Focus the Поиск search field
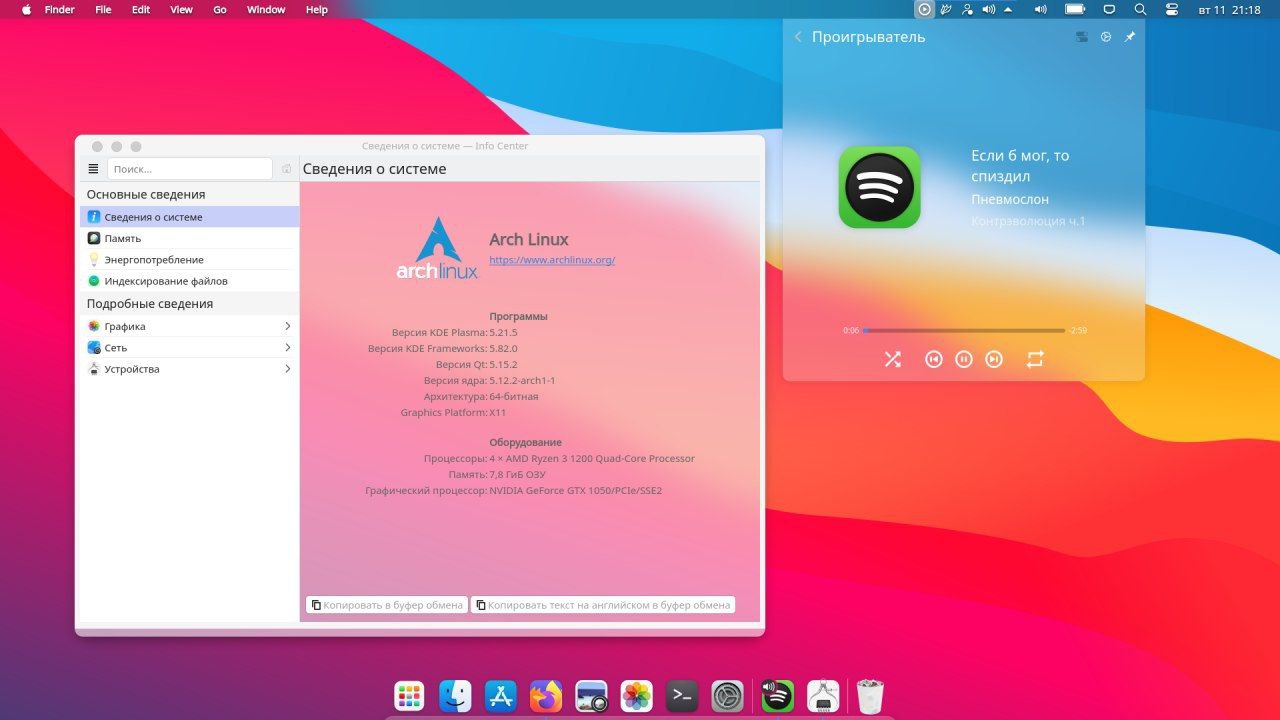The height and width of the screenshot is (720, 1280). (x=189, y=169)
